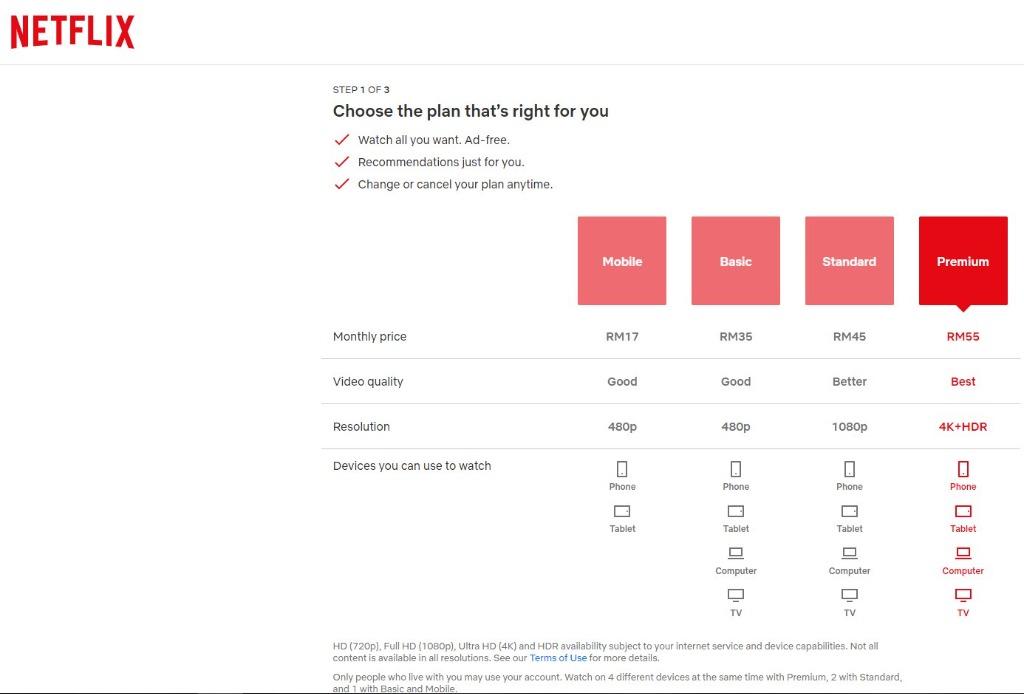Image resolution: width=1024 pixels, height=694 pixels.
Task: Click the 4K+HDR resolution value
Action: [x=963, y=426]
